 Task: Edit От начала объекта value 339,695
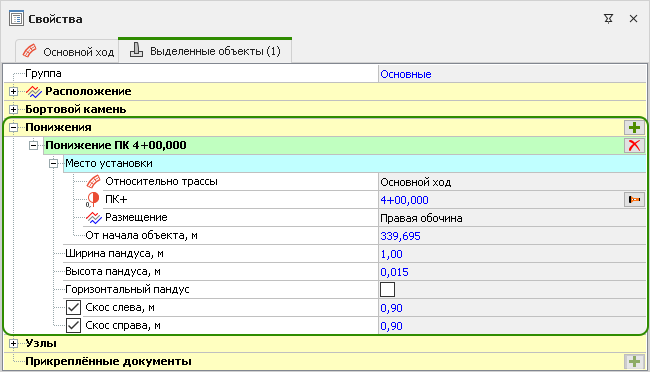(512, 236)
